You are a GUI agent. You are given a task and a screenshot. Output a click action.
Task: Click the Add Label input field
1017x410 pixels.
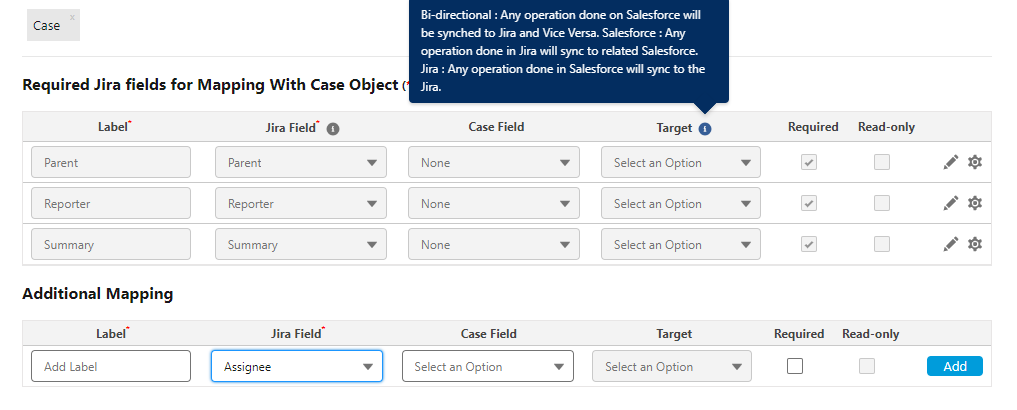(111, 366)
